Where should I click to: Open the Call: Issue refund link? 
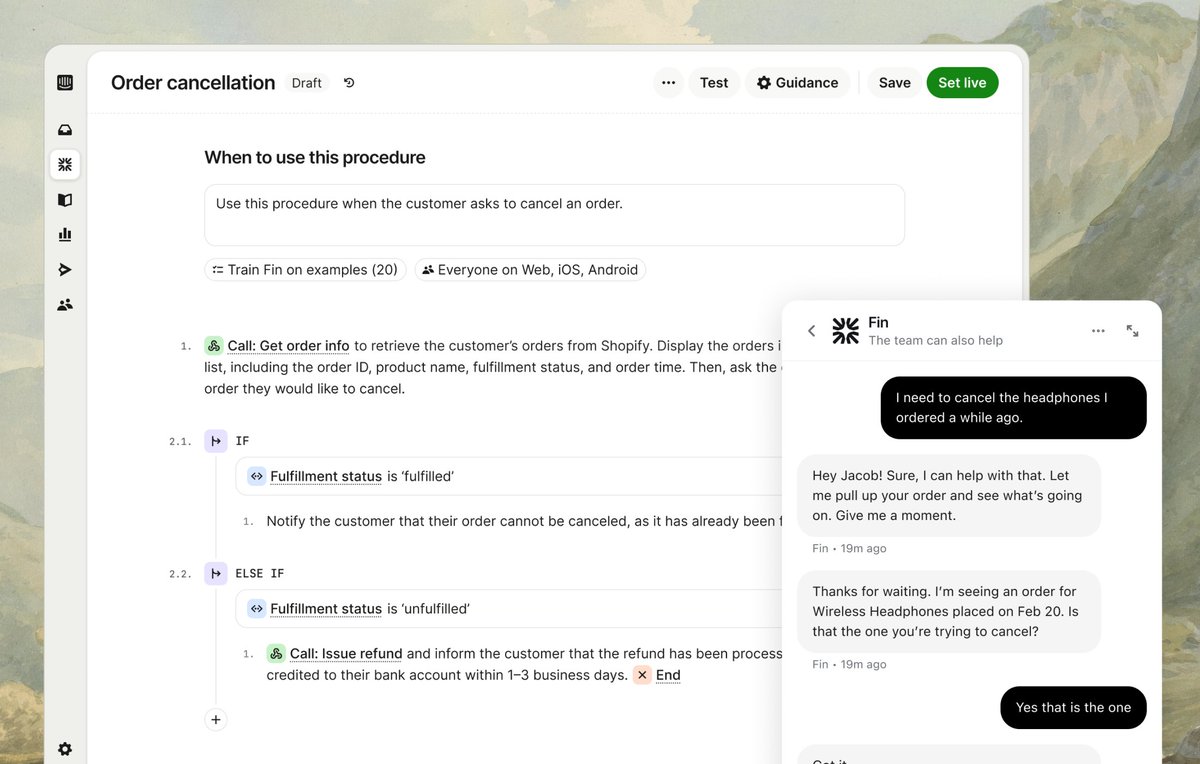click(x=346, y=654)
